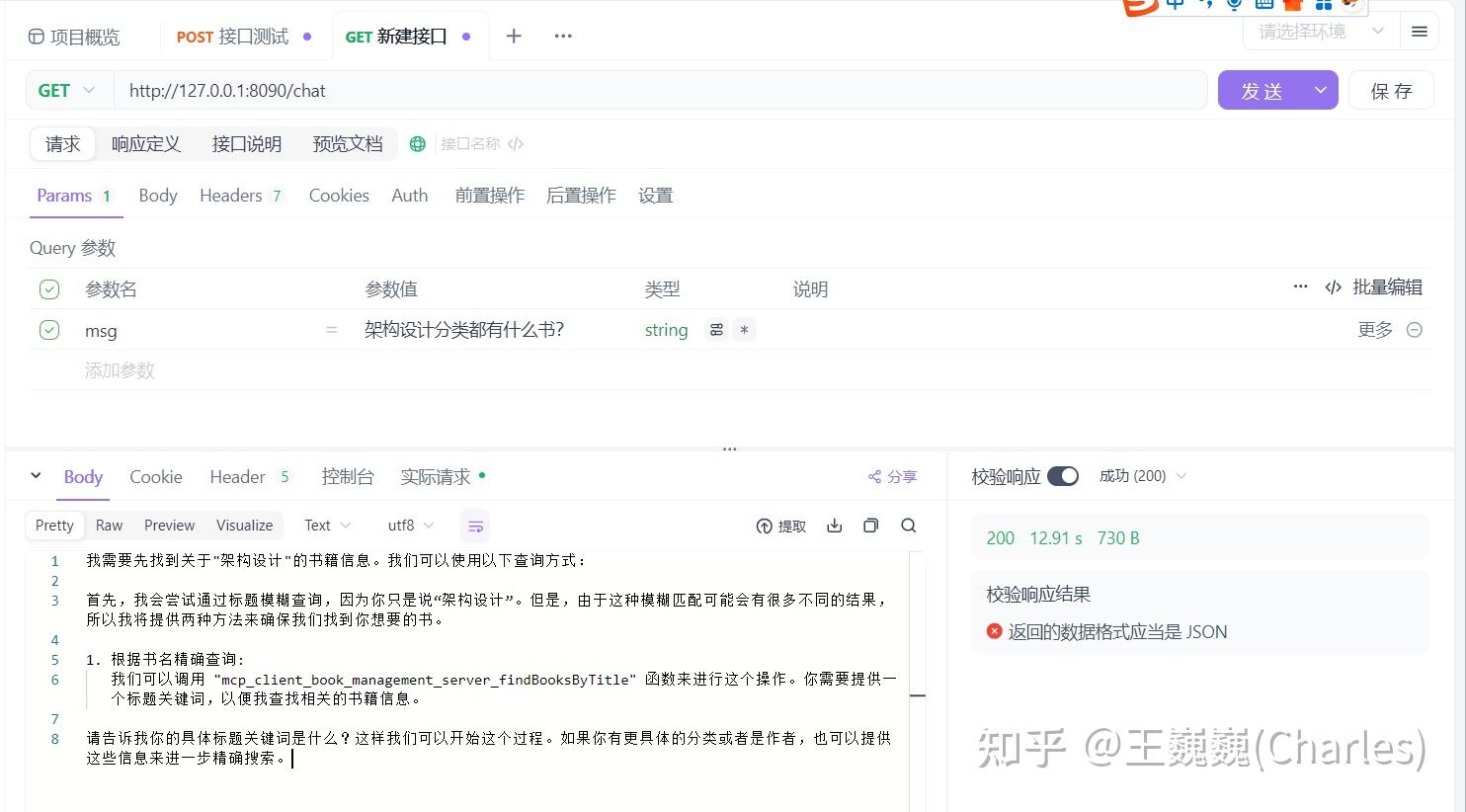
Task: Uncheck the msg parameter checkbox
Action: (49, 329)
